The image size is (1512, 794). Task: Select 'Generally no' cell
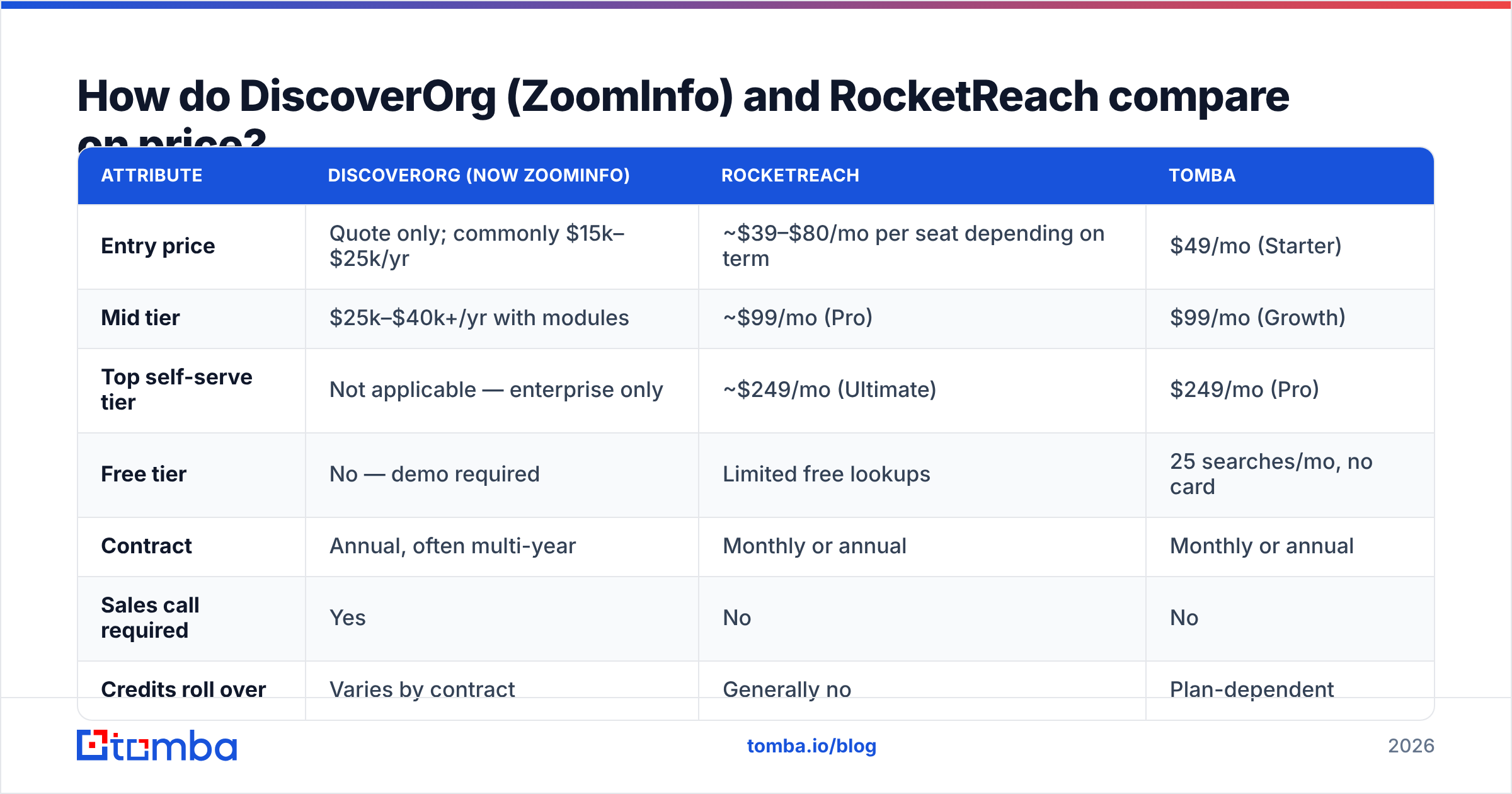922,690
